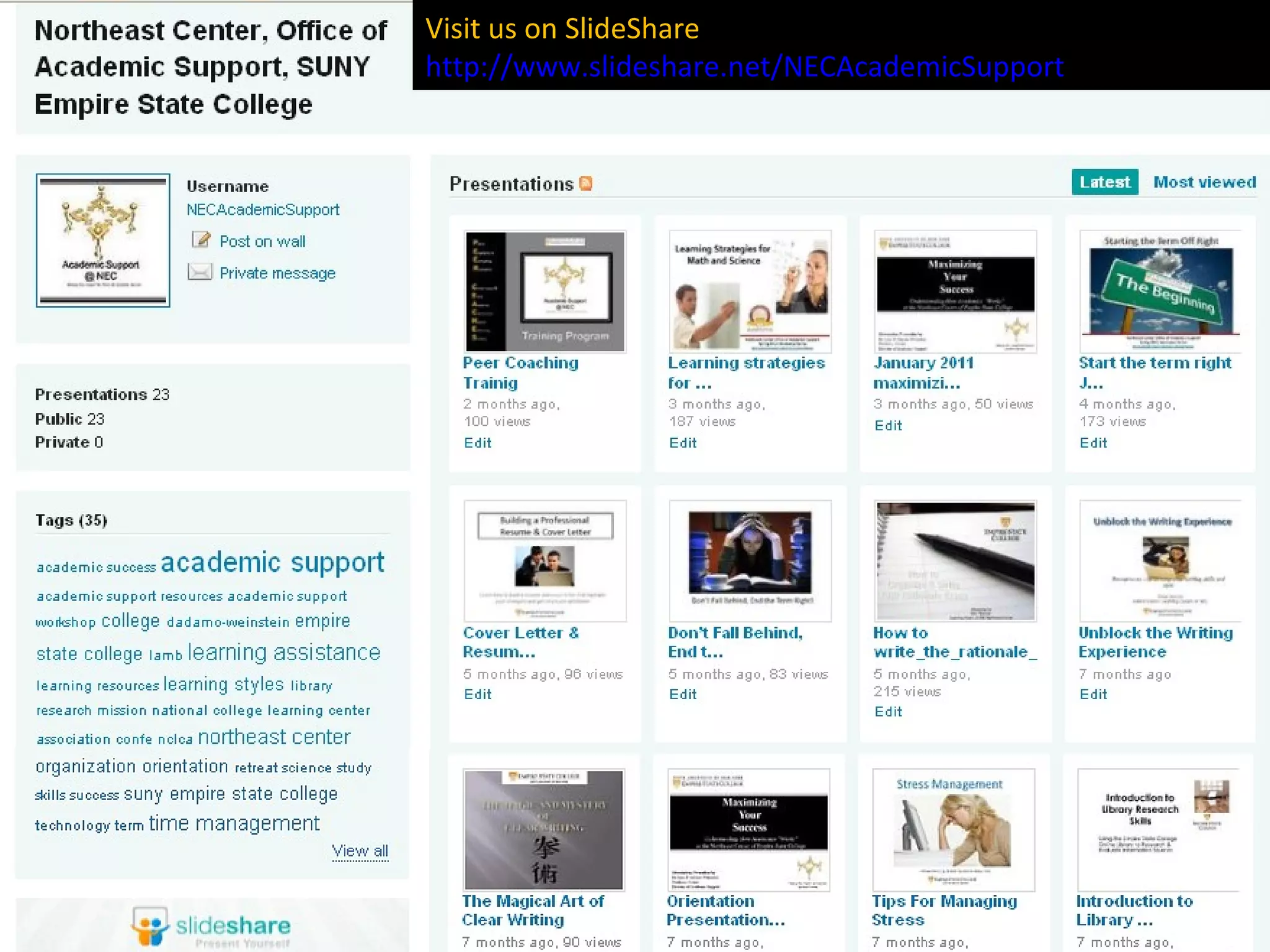The height and width of the screenshot is (952, 1270).
Task: Click the Private message envelope icon
Action: pos(200,271)
